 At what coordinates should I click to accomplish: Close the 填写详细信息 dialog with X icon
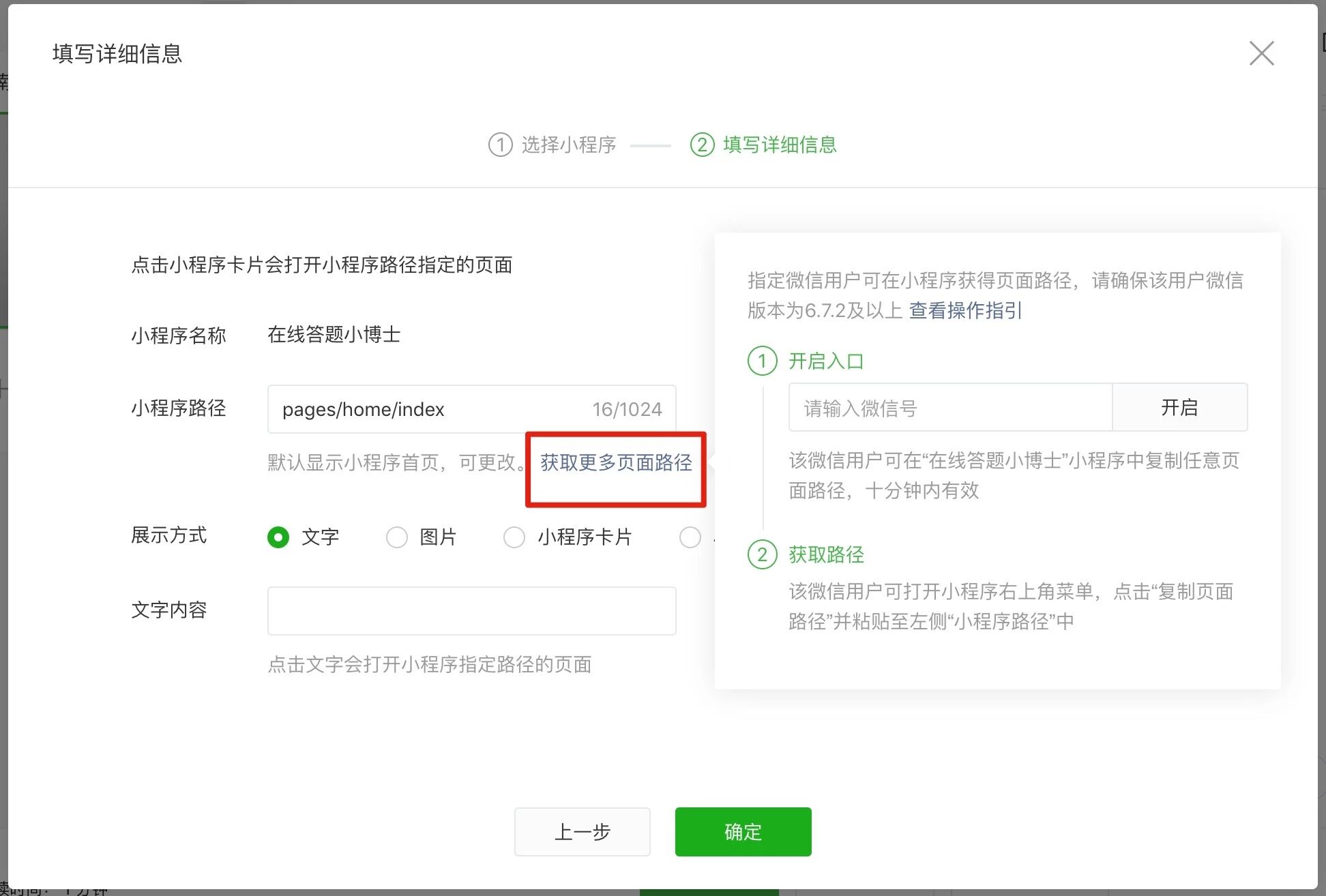1261,53
